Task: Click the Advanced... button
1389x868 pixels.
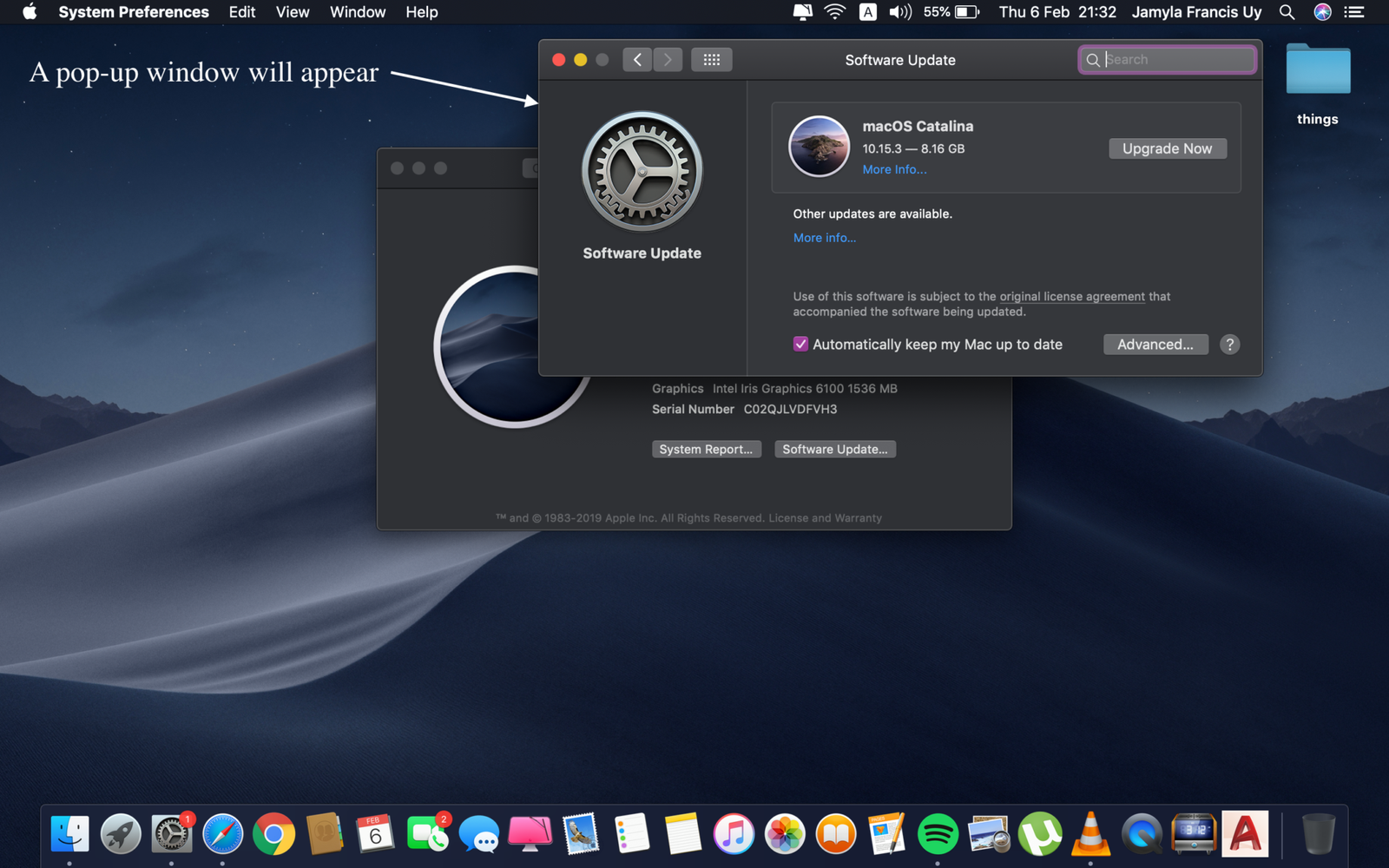Action: tap(1155, 345)
